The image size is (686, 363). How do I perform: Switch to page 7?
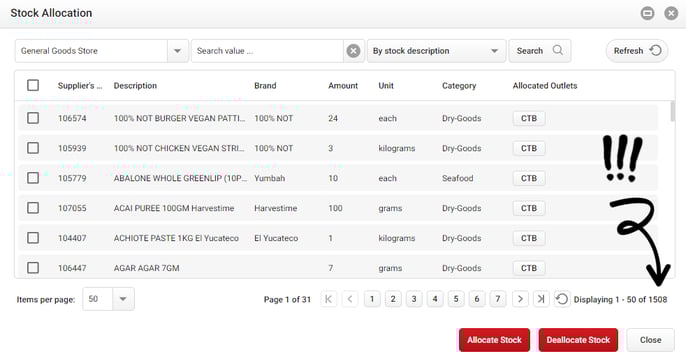click(498, 299)
